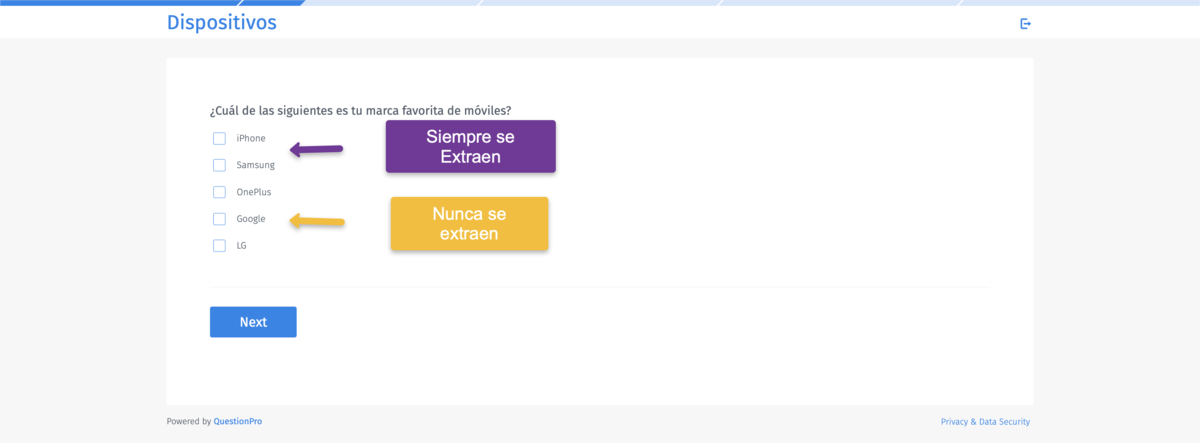1200x443 pixels.
Task: Open Privacy & Data Security link
Action: pyautogui.click(x=985, y=422)
